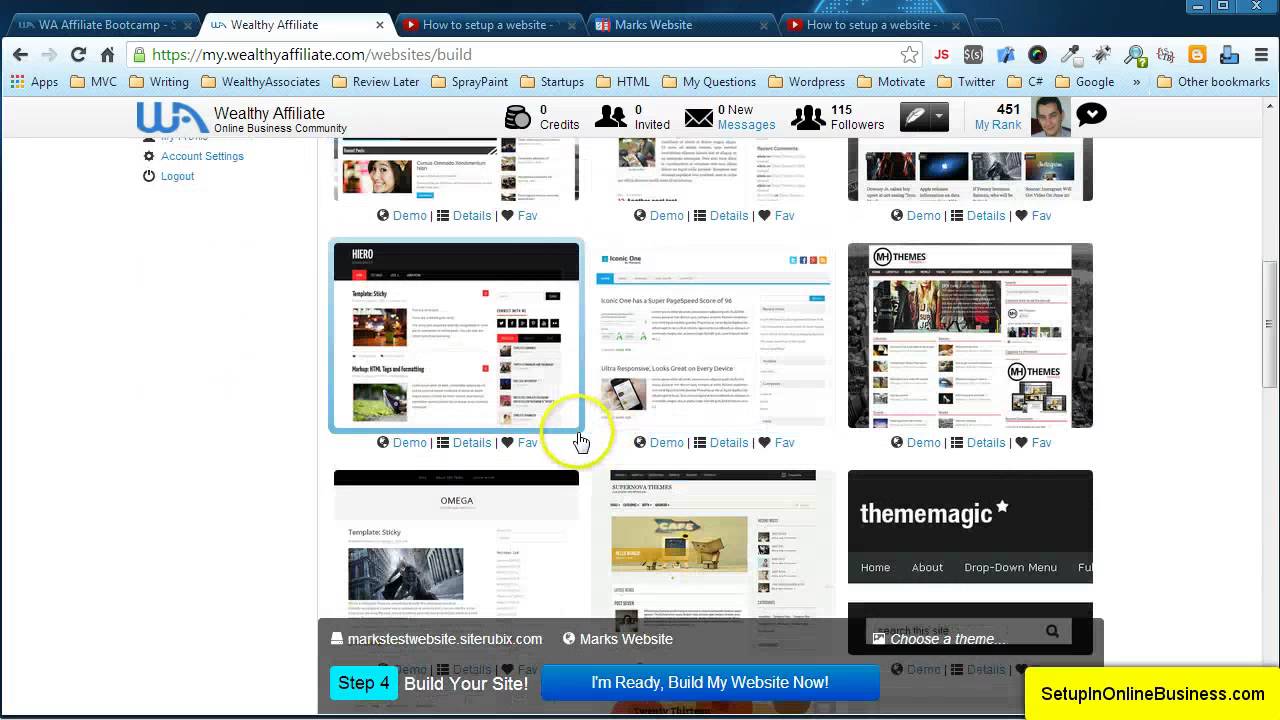Open the Review Later bookmarks folder
This screenshot has height=720, width=1280.
pos(375,82)
